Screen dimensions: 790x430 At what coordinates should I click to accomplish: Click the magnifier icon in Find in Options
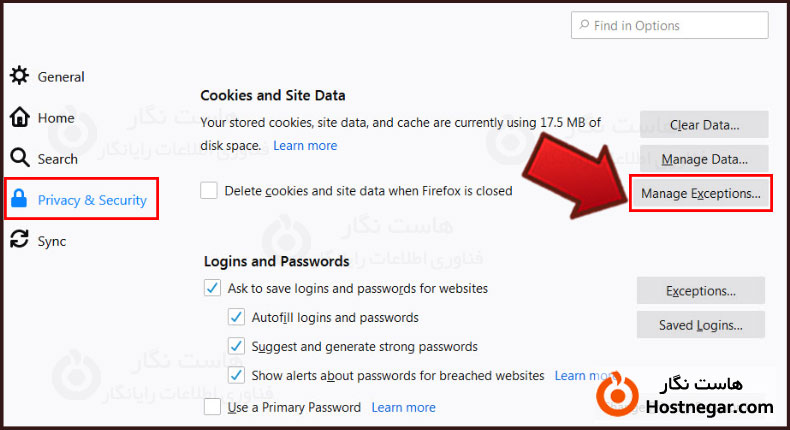coord(583,26)
